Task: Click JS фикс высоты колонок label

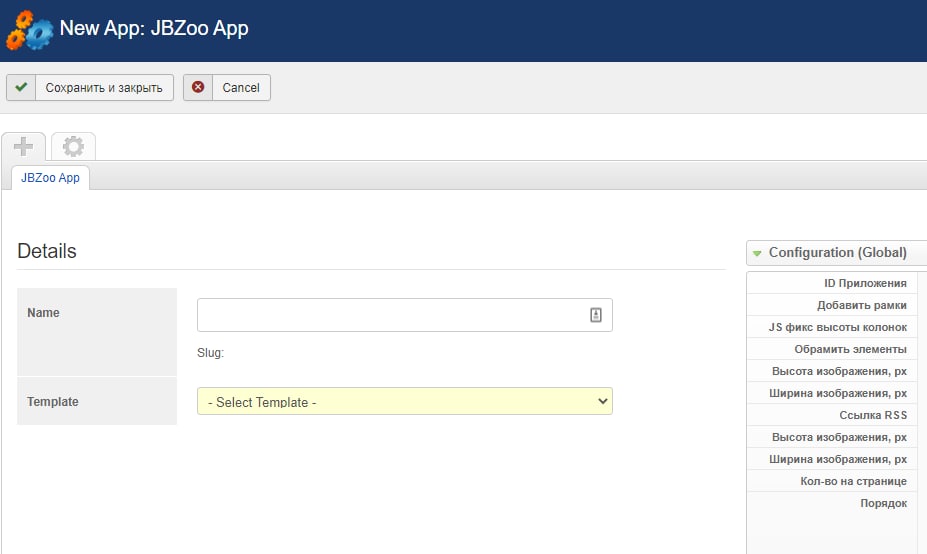Action: click(x=837, y=327)
